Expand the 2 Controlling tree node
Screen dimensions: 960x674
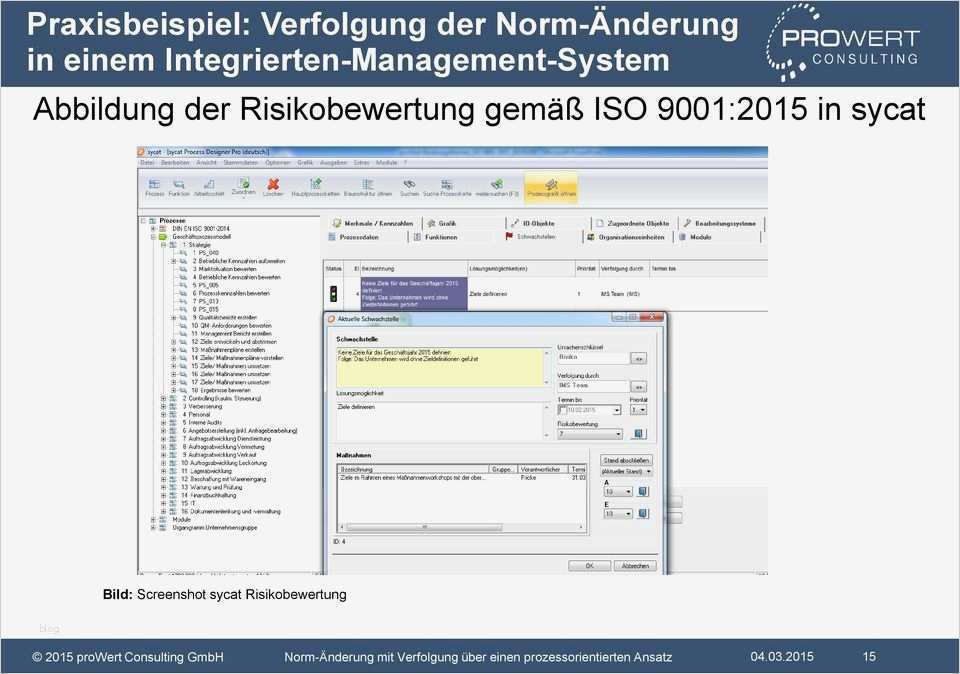click(163, 399)
